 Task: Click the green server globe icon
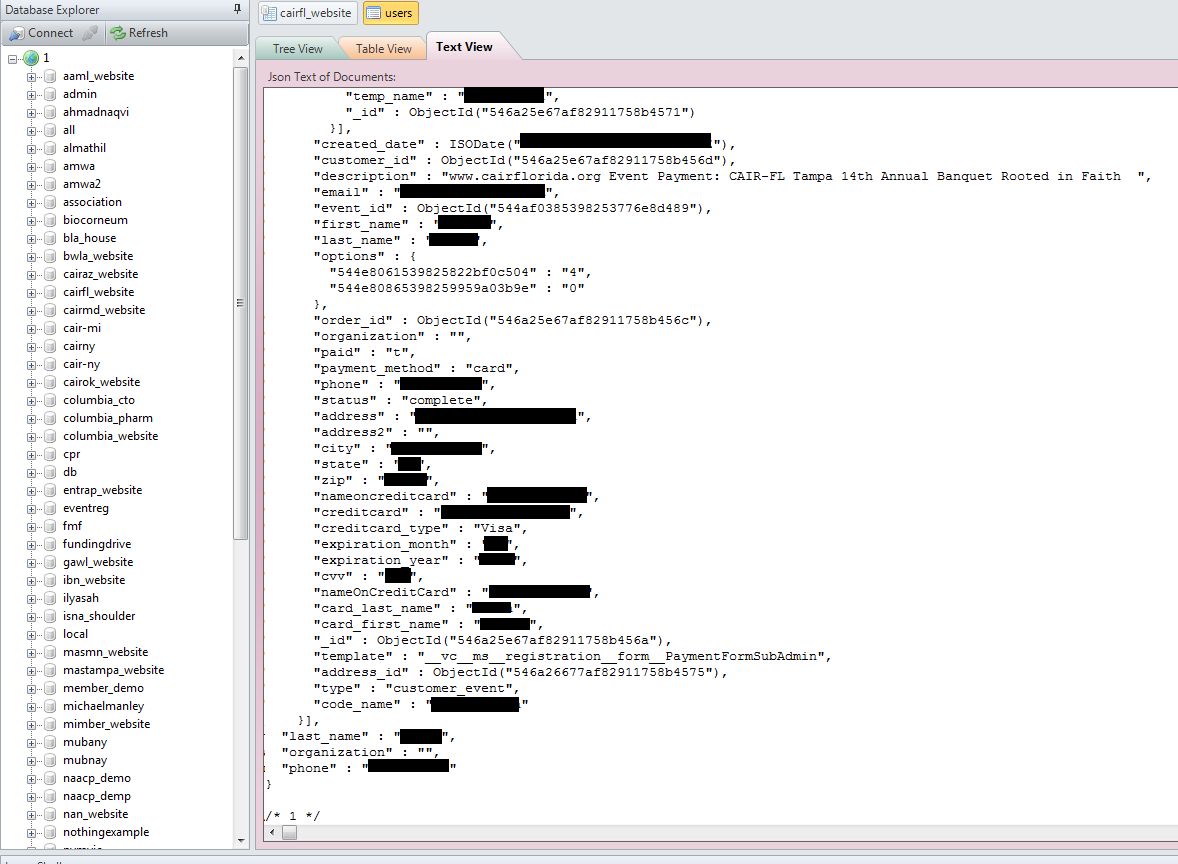coord(31,58)
